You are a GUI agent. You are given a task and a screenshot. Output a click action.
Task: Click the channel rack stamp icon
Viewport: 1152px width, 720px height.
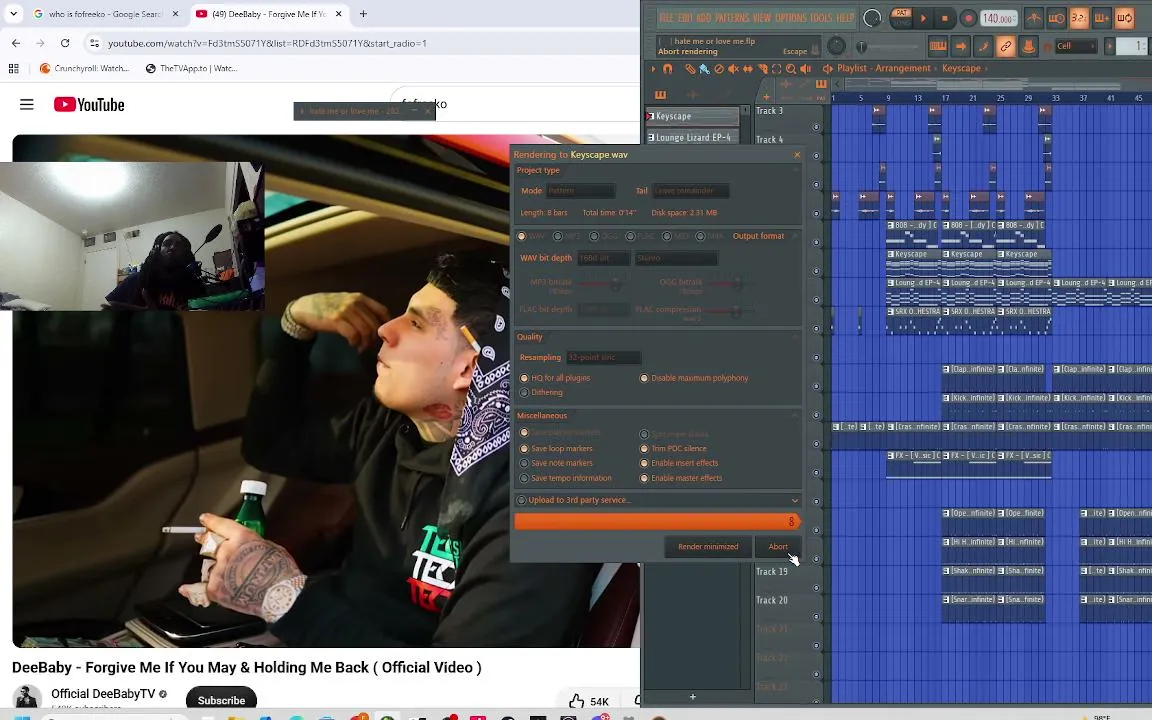pyautogui.click(x=1029, y=46)
